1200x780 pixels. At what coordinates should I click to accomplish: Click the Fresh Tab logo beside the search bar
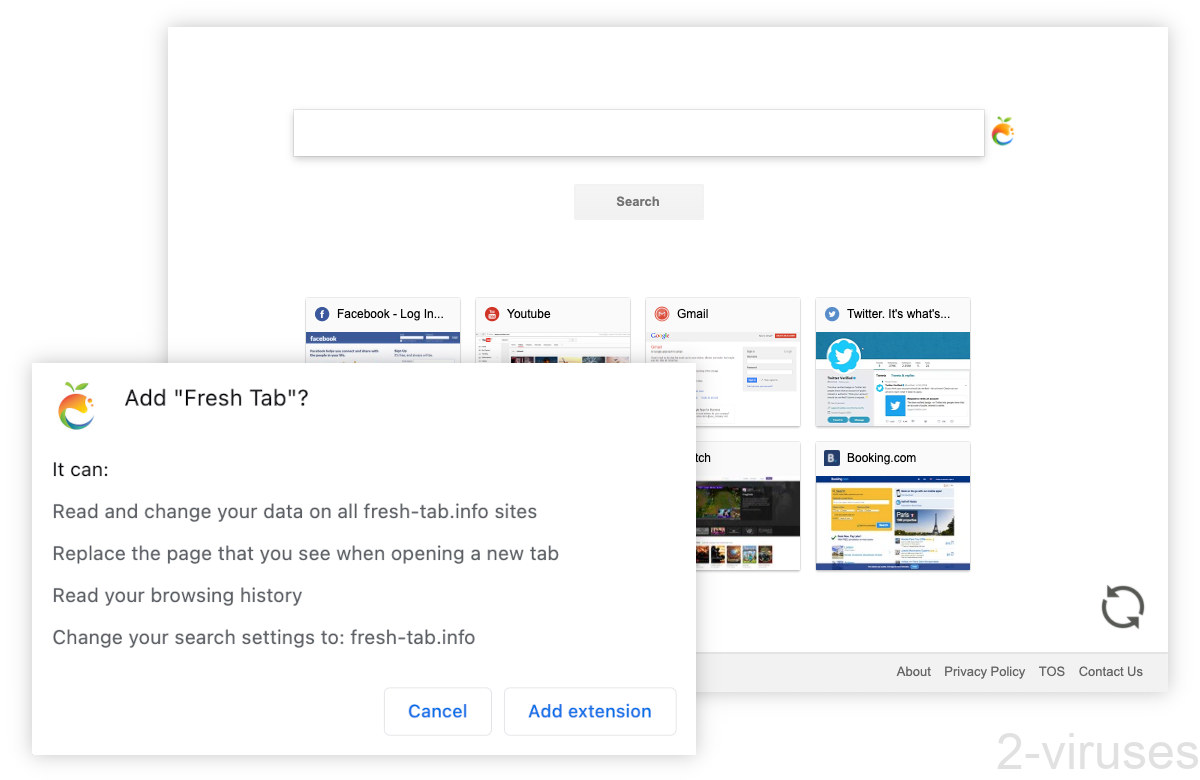pyautogui.click(x=1003, y=131)
